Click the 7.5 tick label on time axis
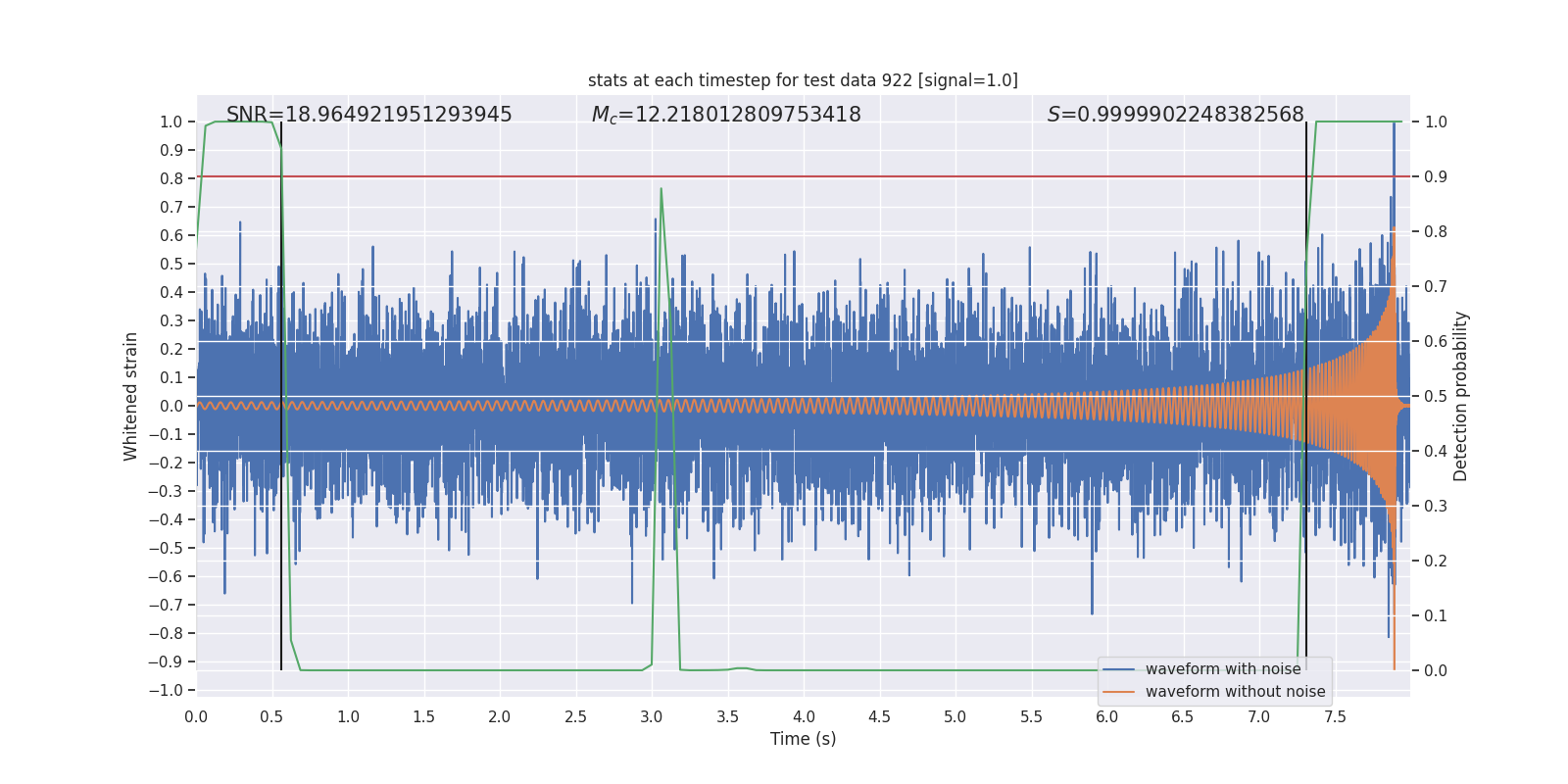1568x784 pixels. [1335, 716]
